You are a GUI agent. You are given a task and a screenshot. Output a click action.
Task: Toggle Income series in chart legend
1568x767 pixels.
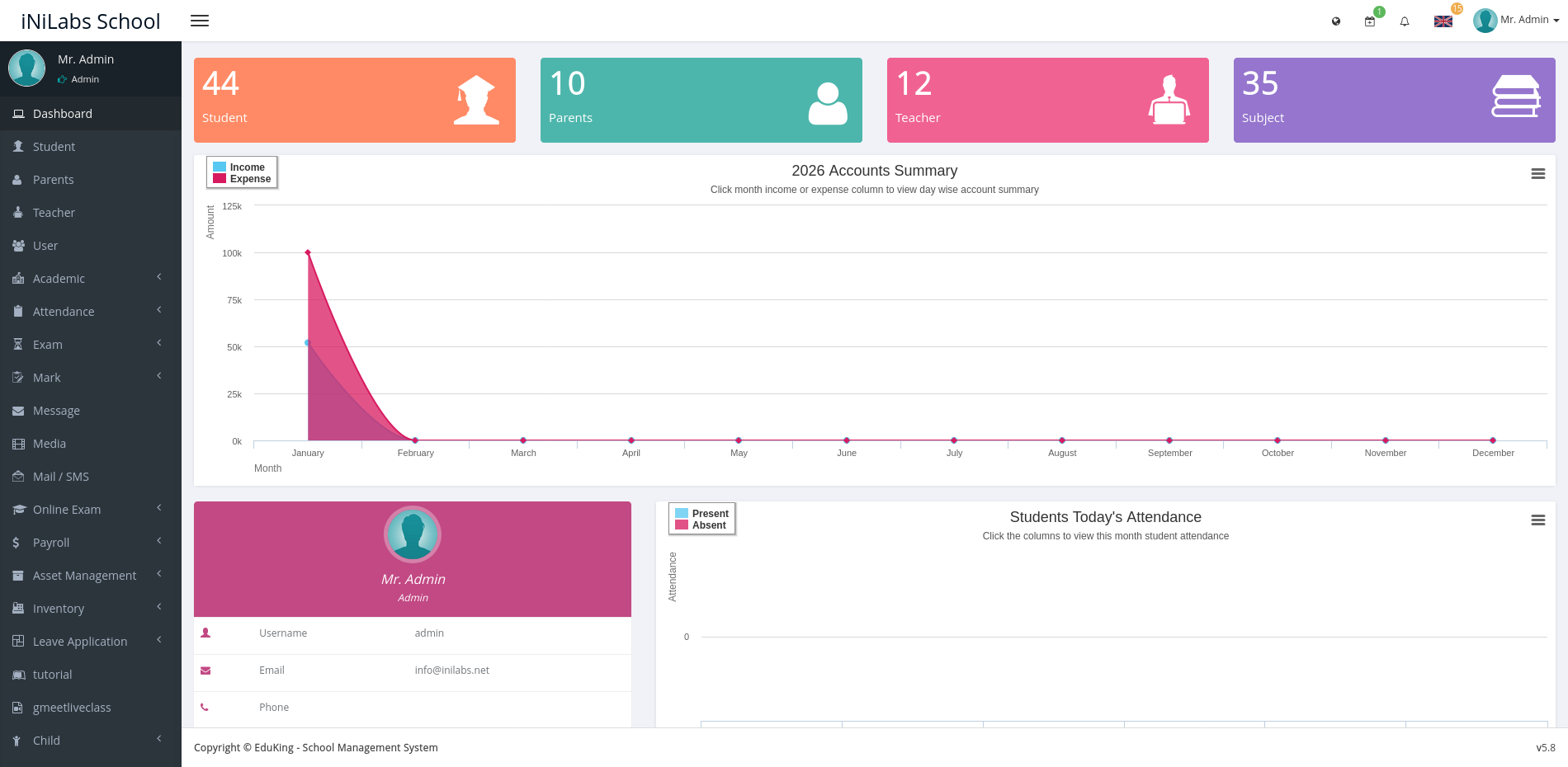pyautogui.click(x=247, y=167)
